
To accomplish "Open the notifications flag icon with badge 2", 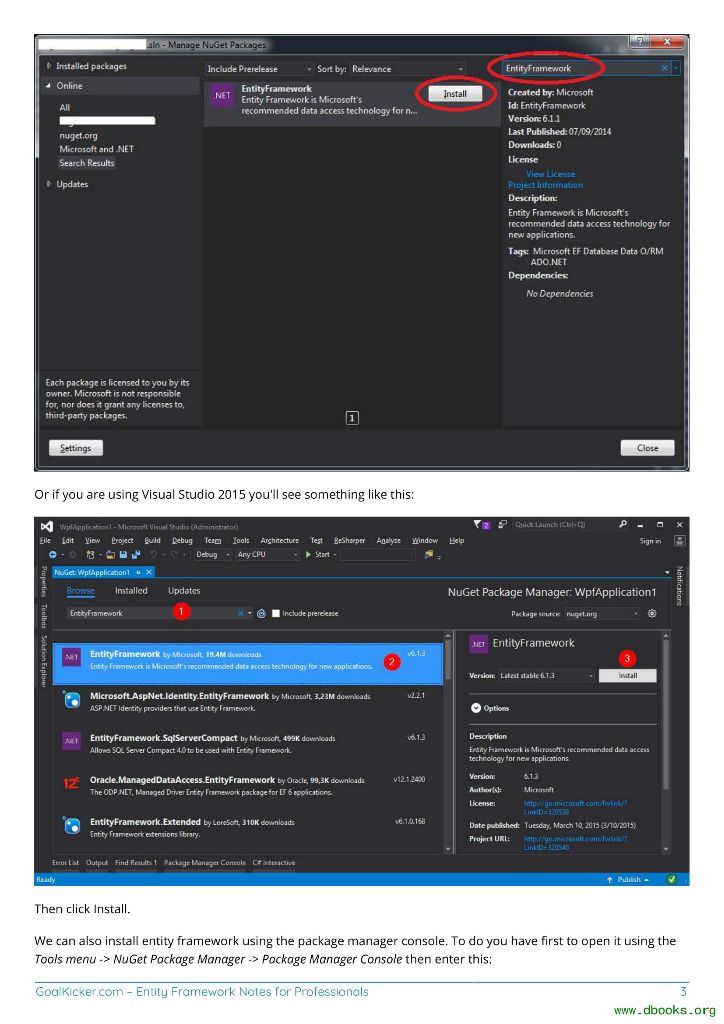I will tap(482, 524).
